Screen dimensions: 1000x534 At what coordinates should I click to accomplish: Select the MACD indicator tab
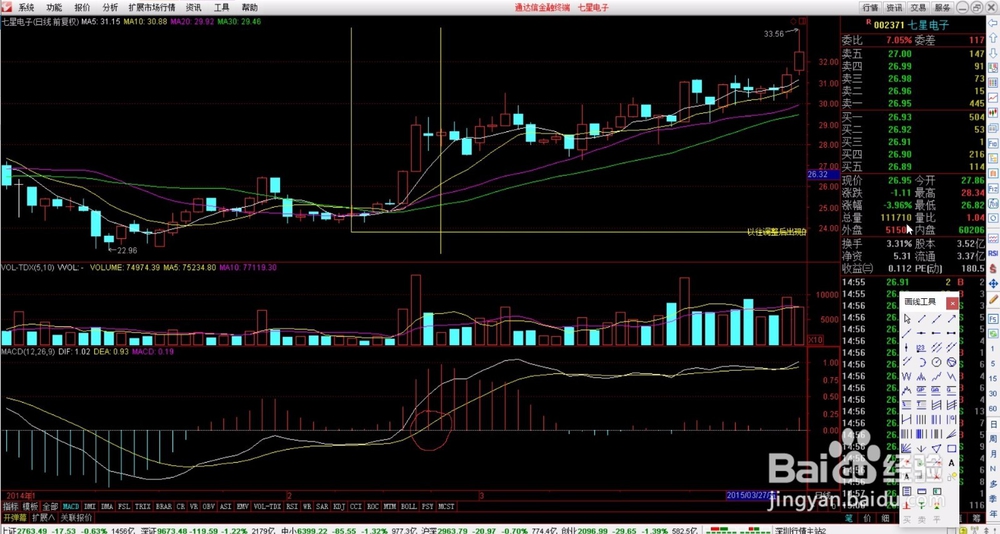(71, 506)
